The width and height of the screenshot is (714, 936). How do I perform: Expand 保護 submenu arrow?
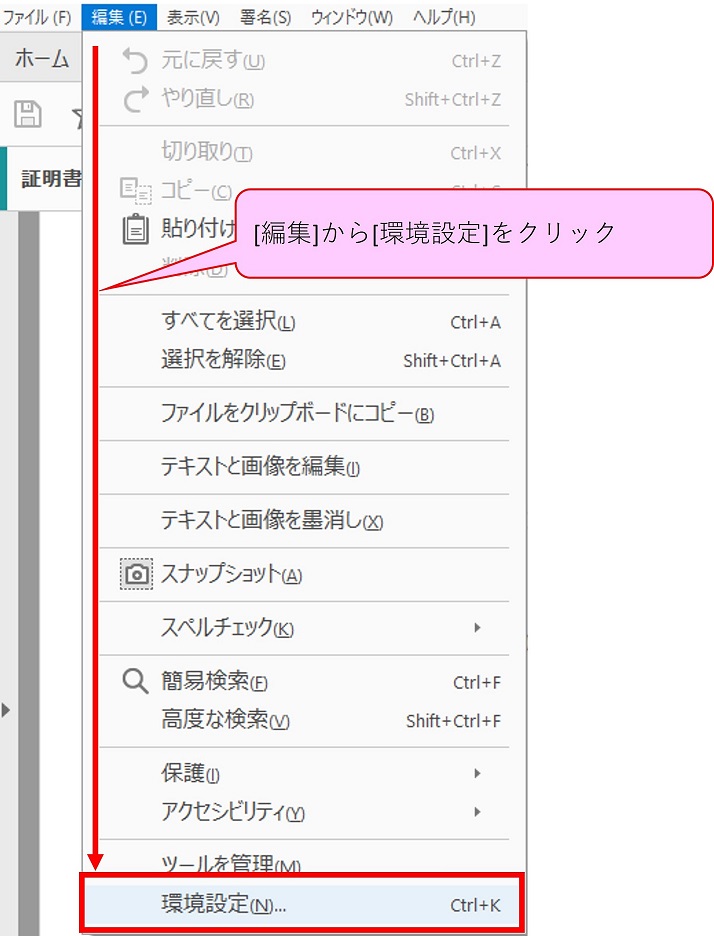click(477, 773)
